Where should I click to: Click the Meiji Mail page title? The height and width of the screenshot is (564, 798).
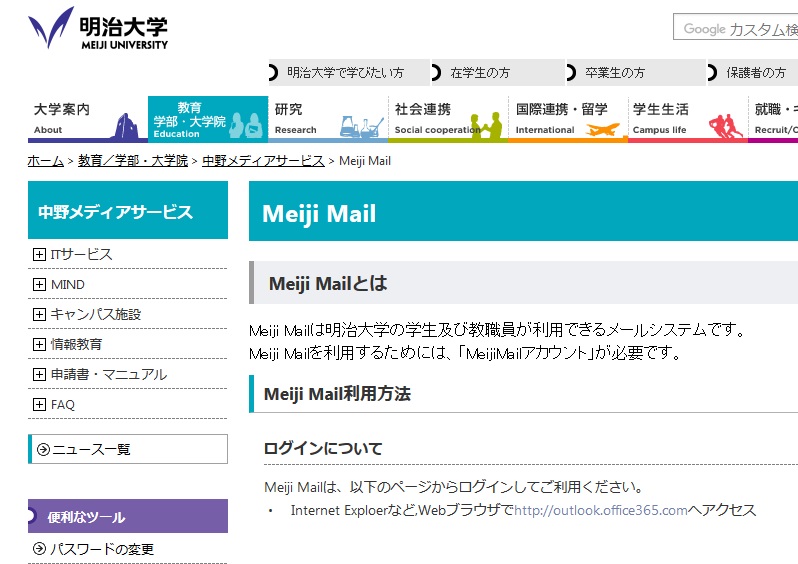coord(319,214)
